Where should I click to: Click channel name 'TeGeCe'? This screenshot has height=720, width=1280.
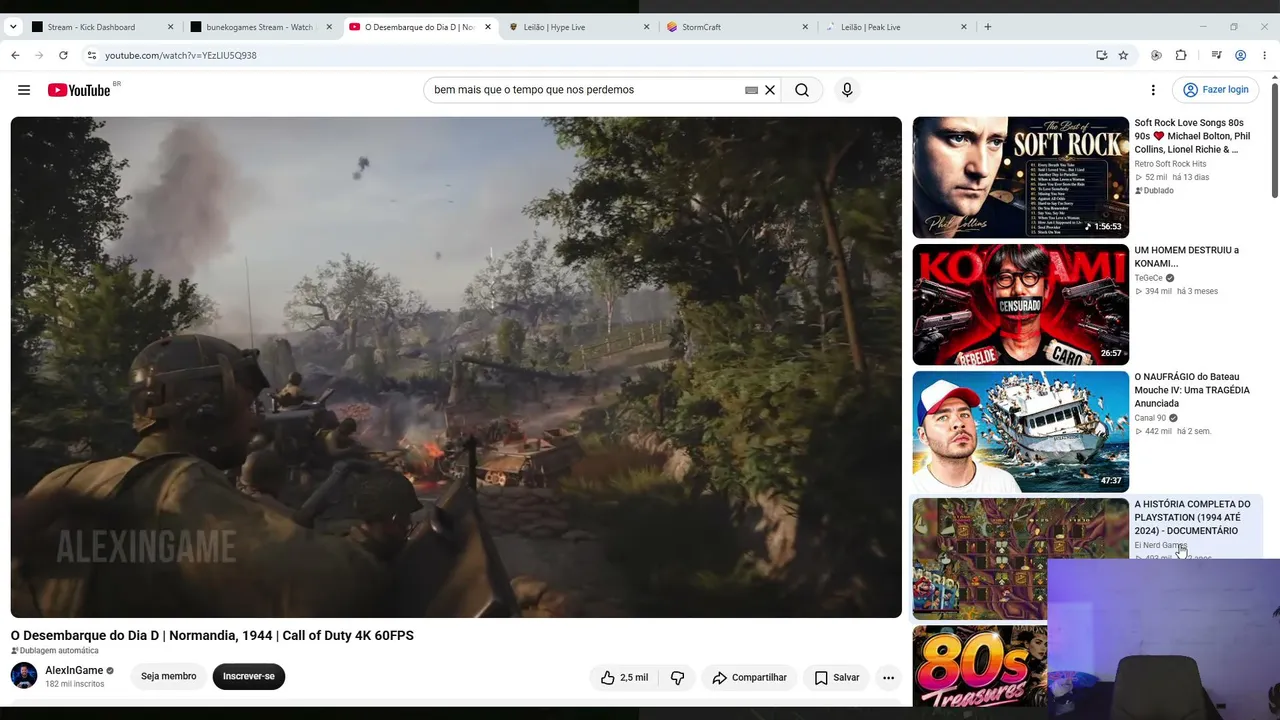tap(1148, 278)
